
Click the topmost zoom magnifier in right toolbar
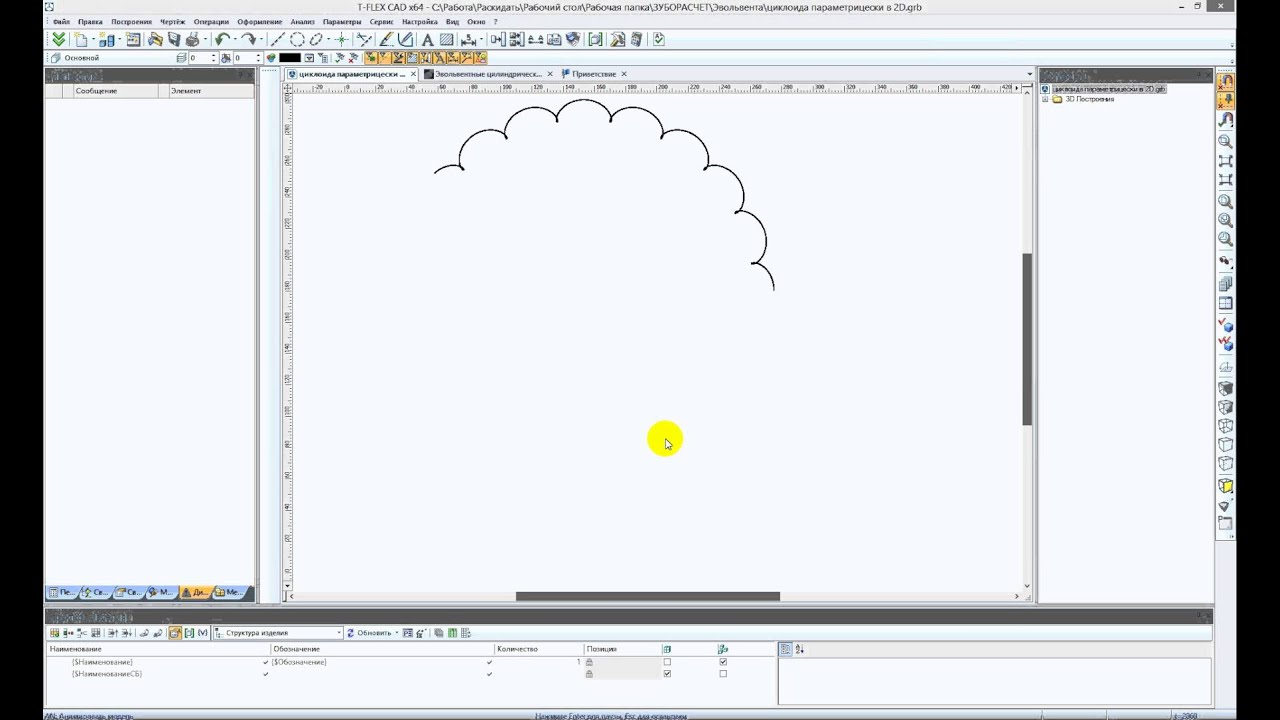[1225, 141]
